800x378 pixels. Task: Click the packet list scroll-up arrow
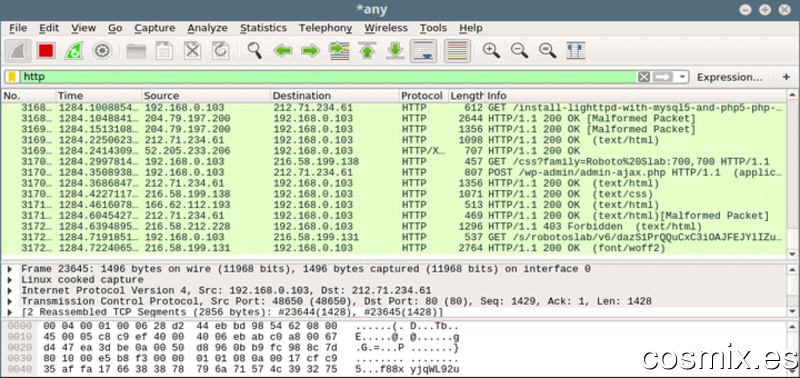click(792, 95)
